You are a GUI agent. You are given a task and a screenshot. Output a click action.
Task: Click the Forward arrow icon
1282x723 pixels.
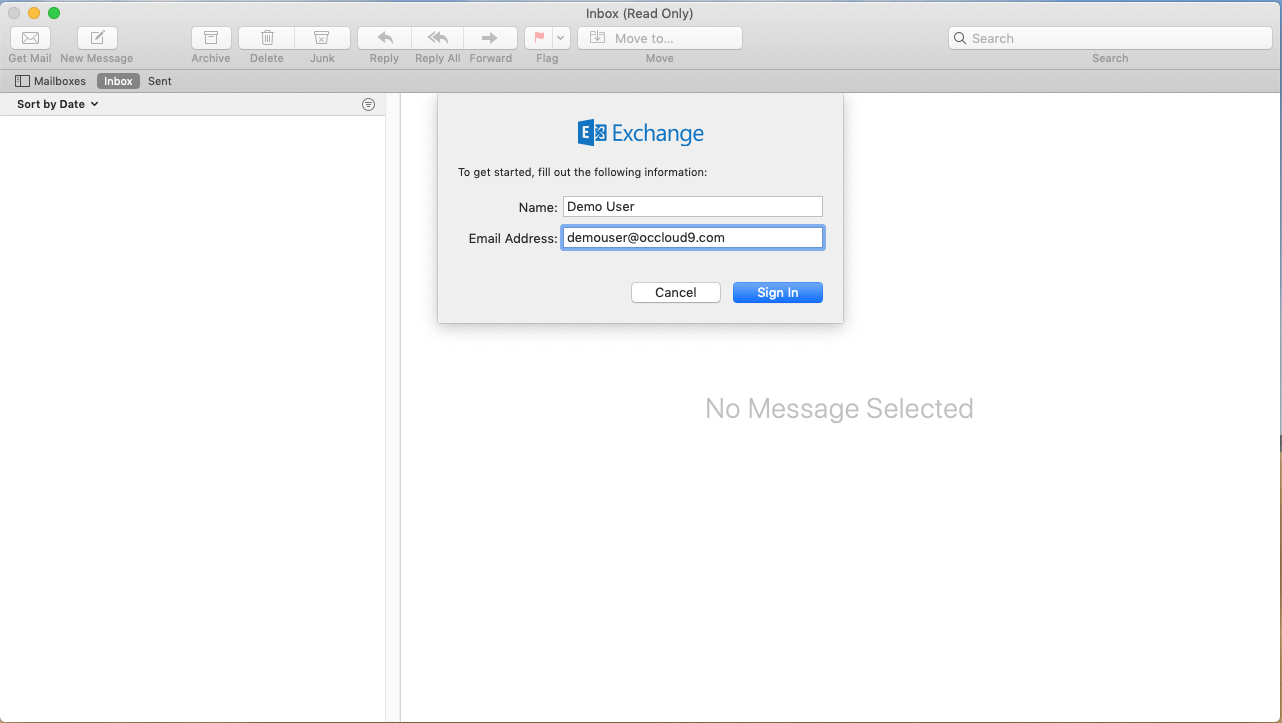tap(490, 38)
